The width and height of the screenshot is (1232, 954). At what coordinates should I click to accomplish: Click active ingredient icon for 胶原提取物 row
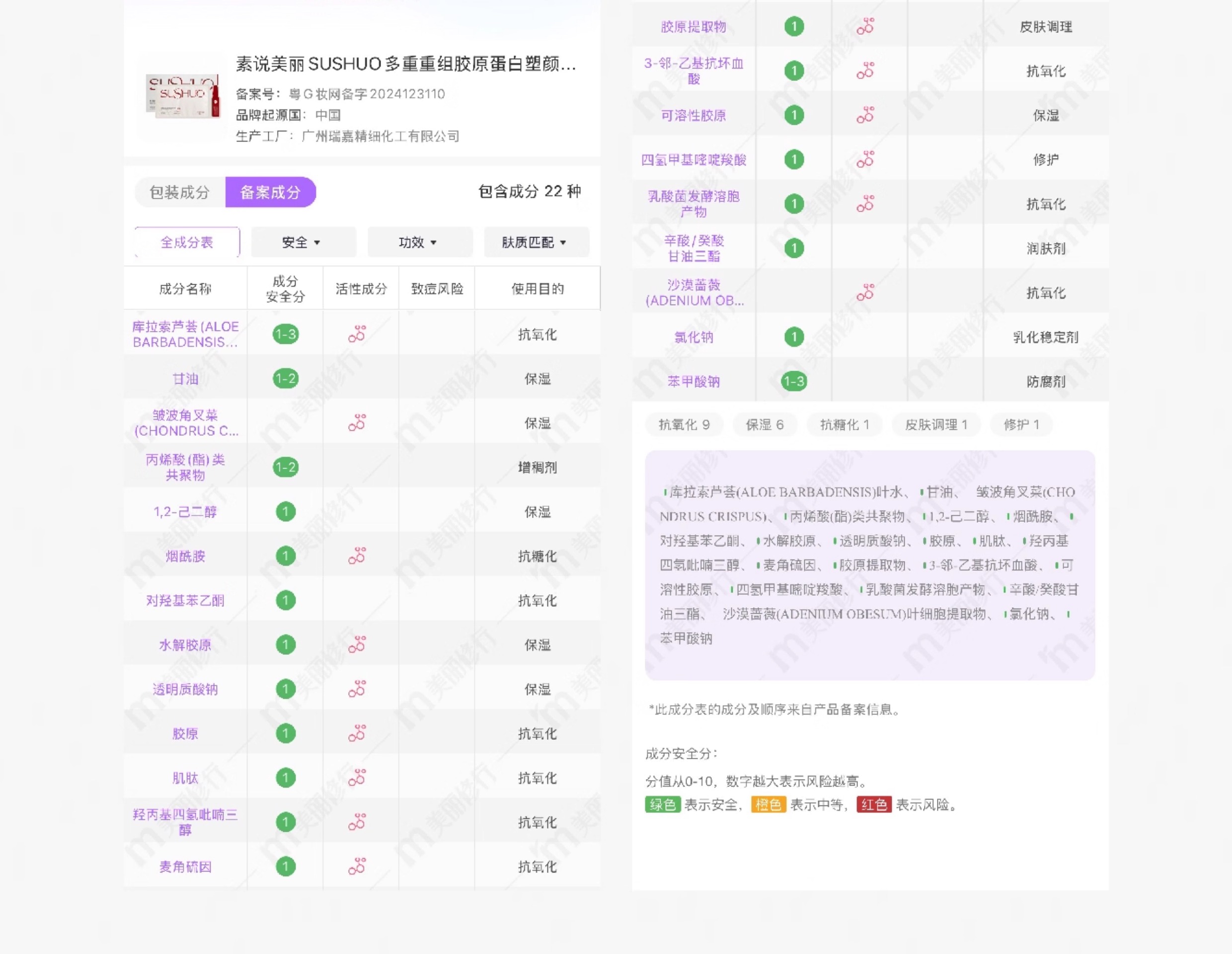865,26
